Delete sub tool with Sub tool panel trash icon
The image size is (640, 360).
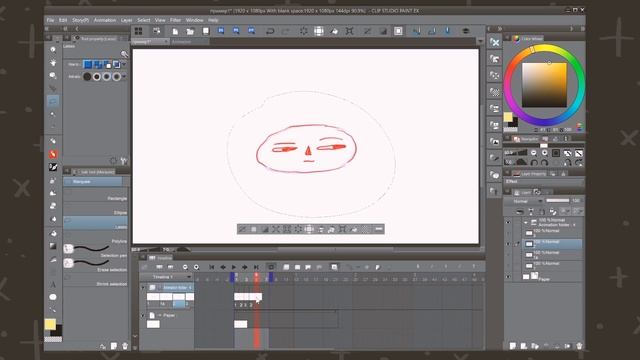coord(125,346)
